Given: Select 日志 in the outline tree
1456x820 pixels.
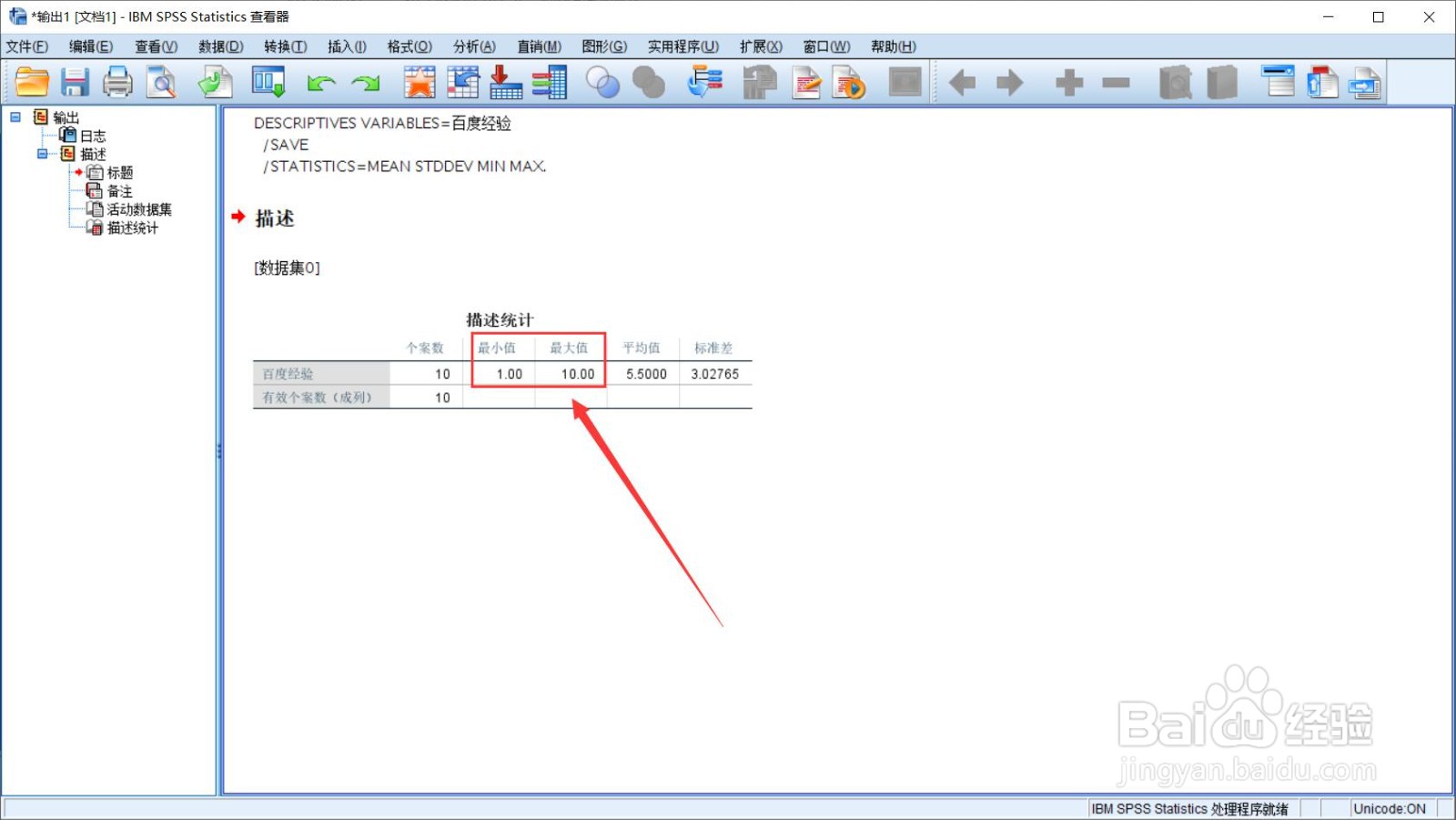Looking at the screenshot, I should pos(93,136).
